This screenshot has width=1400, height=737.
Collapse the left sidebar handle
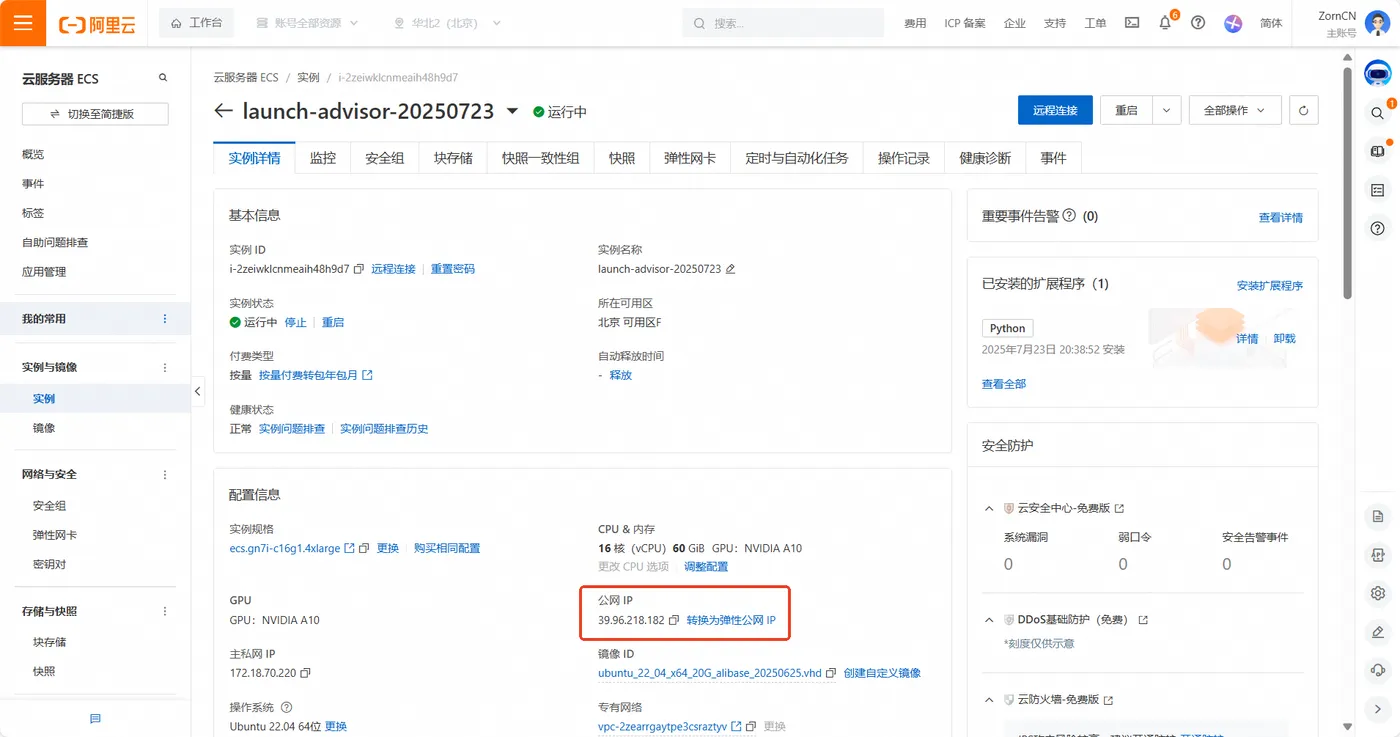(197, 391)
